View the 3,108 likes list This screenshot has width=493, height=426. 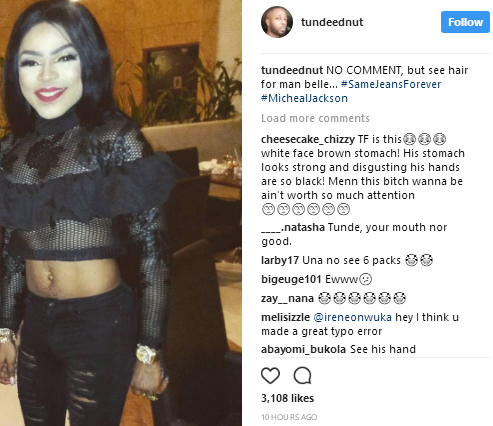coord(287,398)
